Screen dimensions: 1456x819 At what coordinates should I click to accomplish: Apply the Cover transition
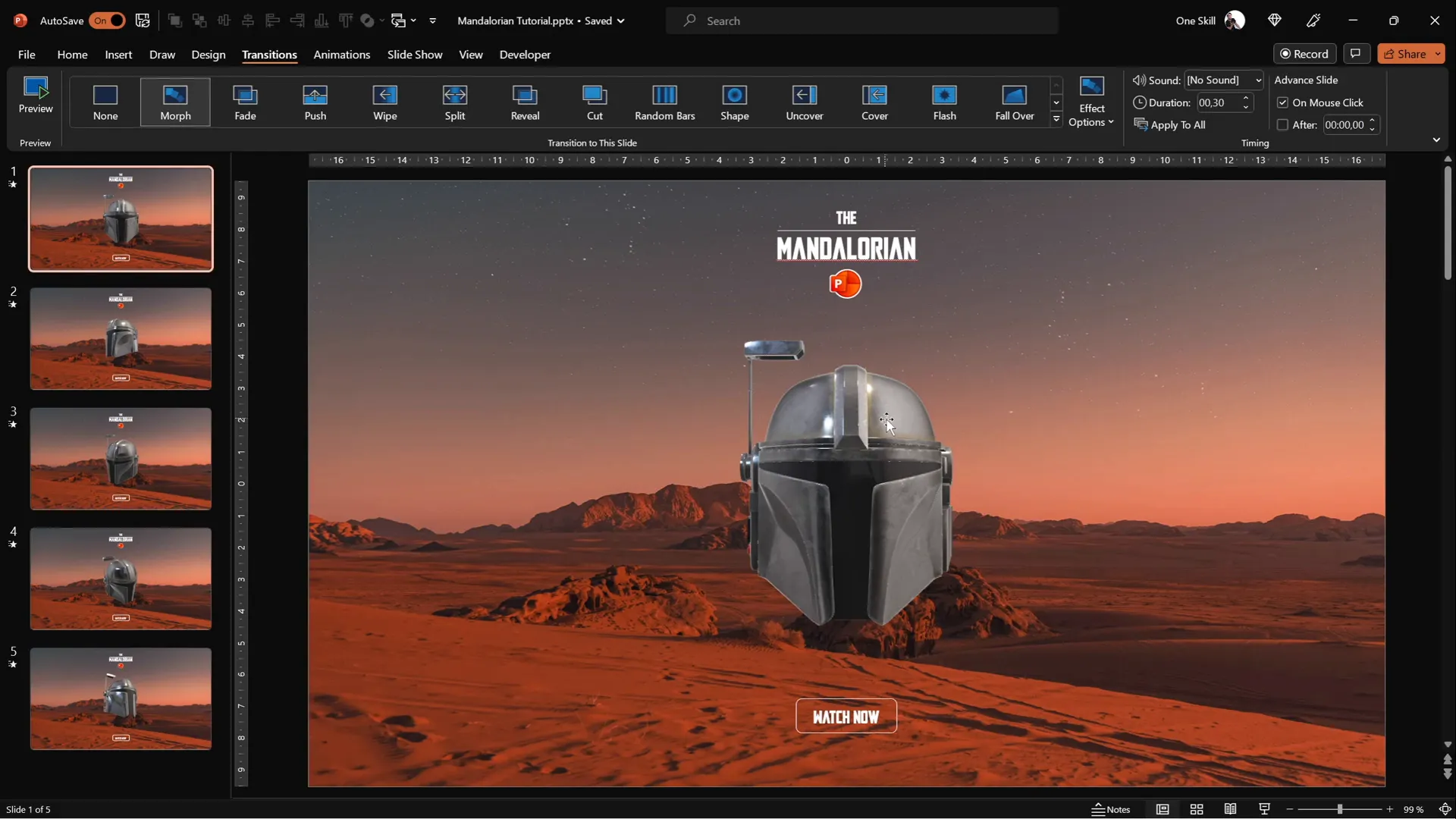tap(874, 102)
